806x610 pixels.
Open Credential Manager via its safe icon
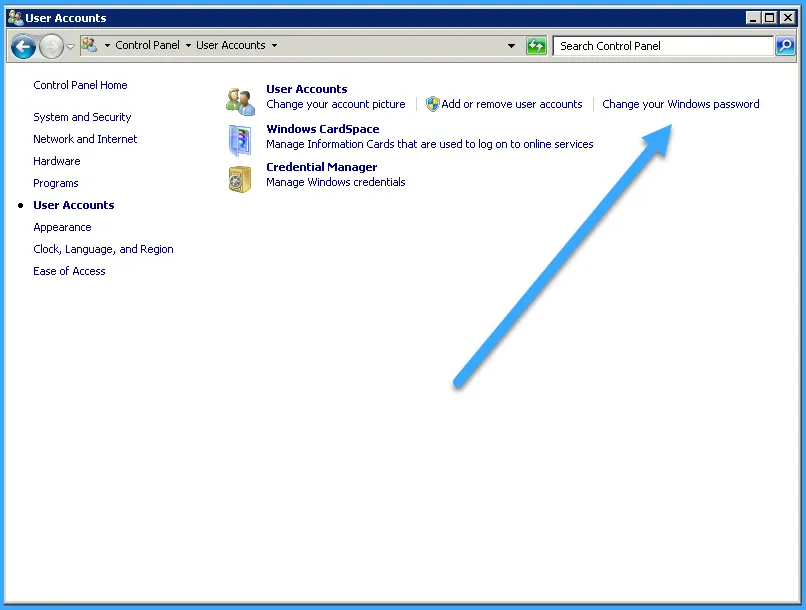[x=240, y=178]
